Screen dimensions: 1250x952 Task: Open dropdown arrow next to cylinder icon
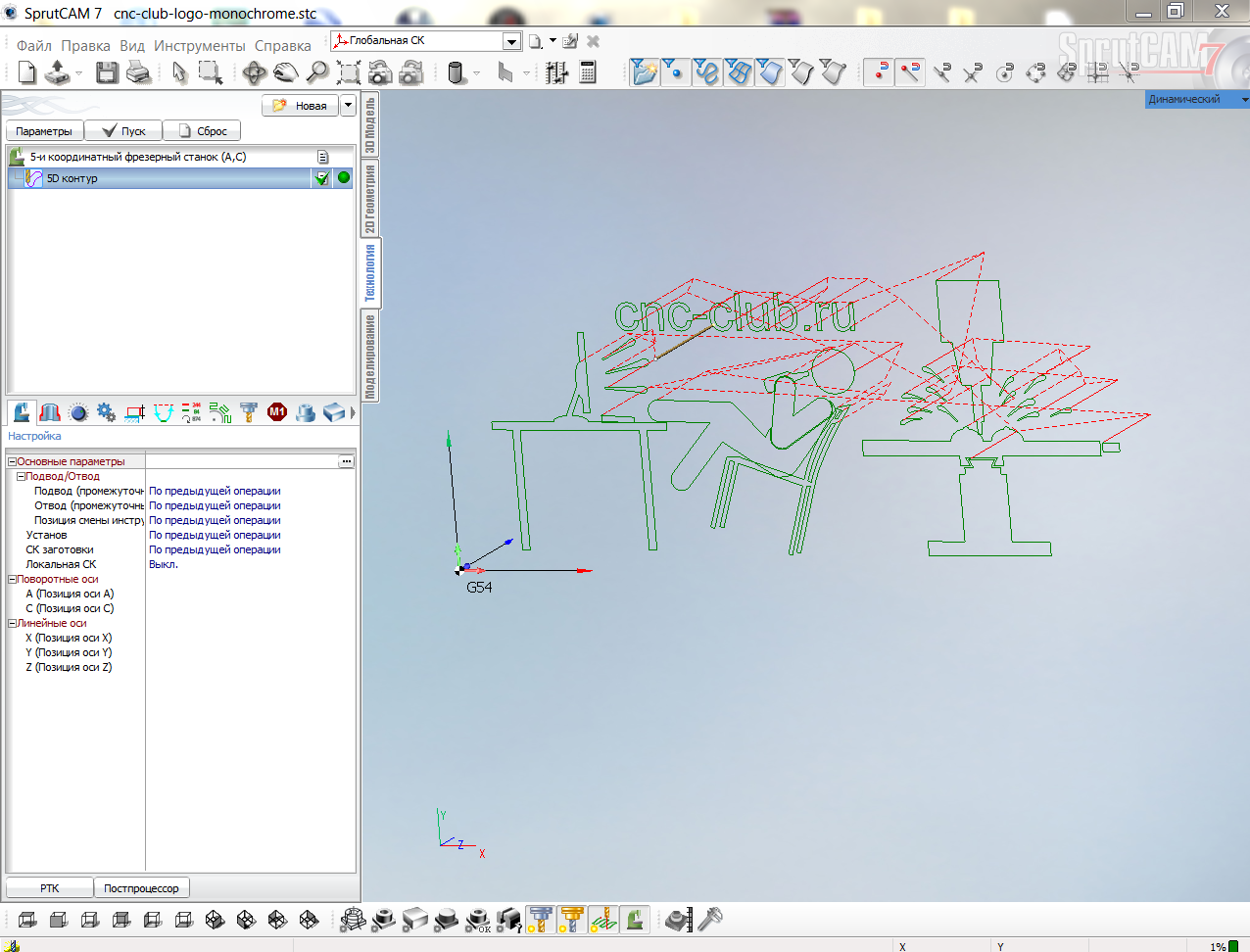(x=477, y=73)
